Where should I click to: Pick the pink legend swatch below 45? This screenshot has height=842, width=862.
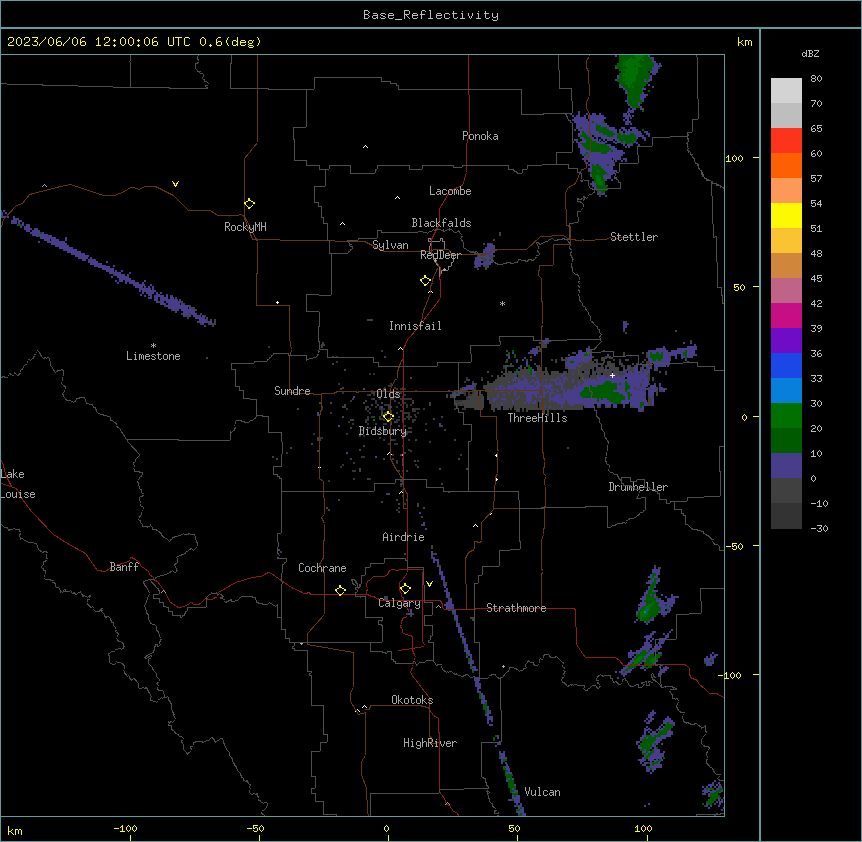[786, 291]
